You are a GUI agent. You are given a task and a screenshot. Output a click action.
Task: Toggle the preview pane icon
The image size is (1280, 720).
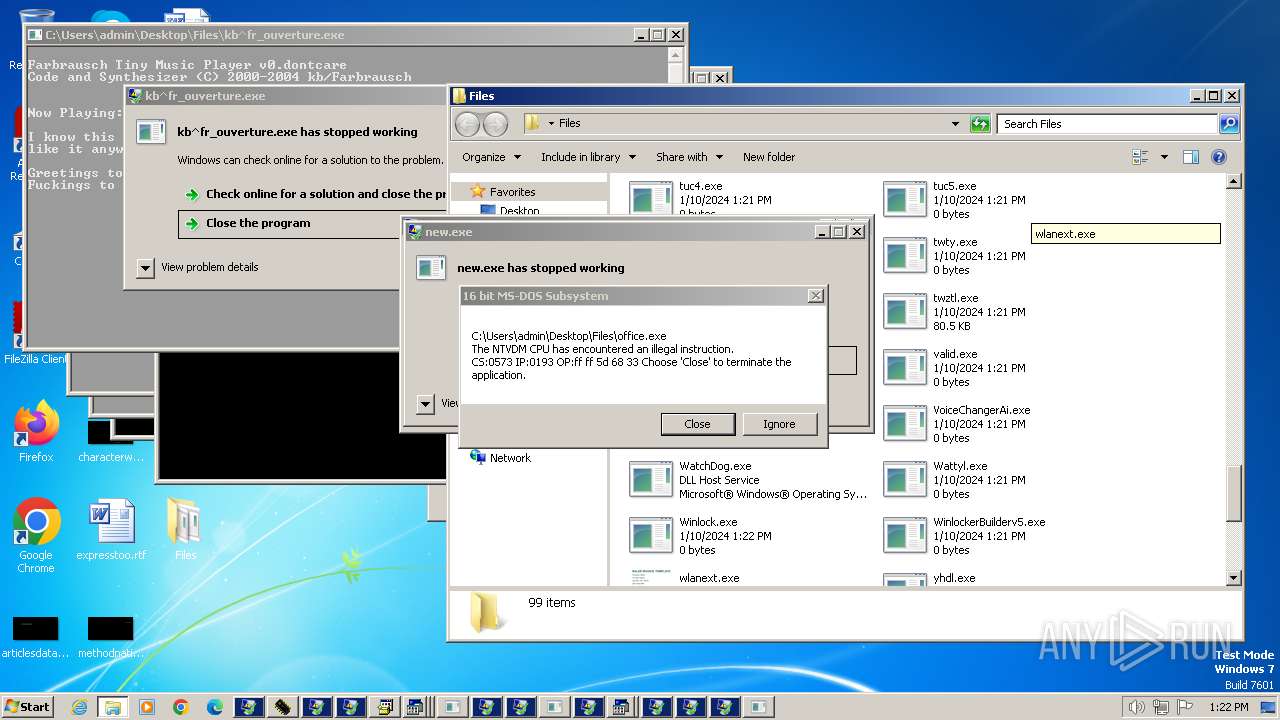click(1190, 157)
